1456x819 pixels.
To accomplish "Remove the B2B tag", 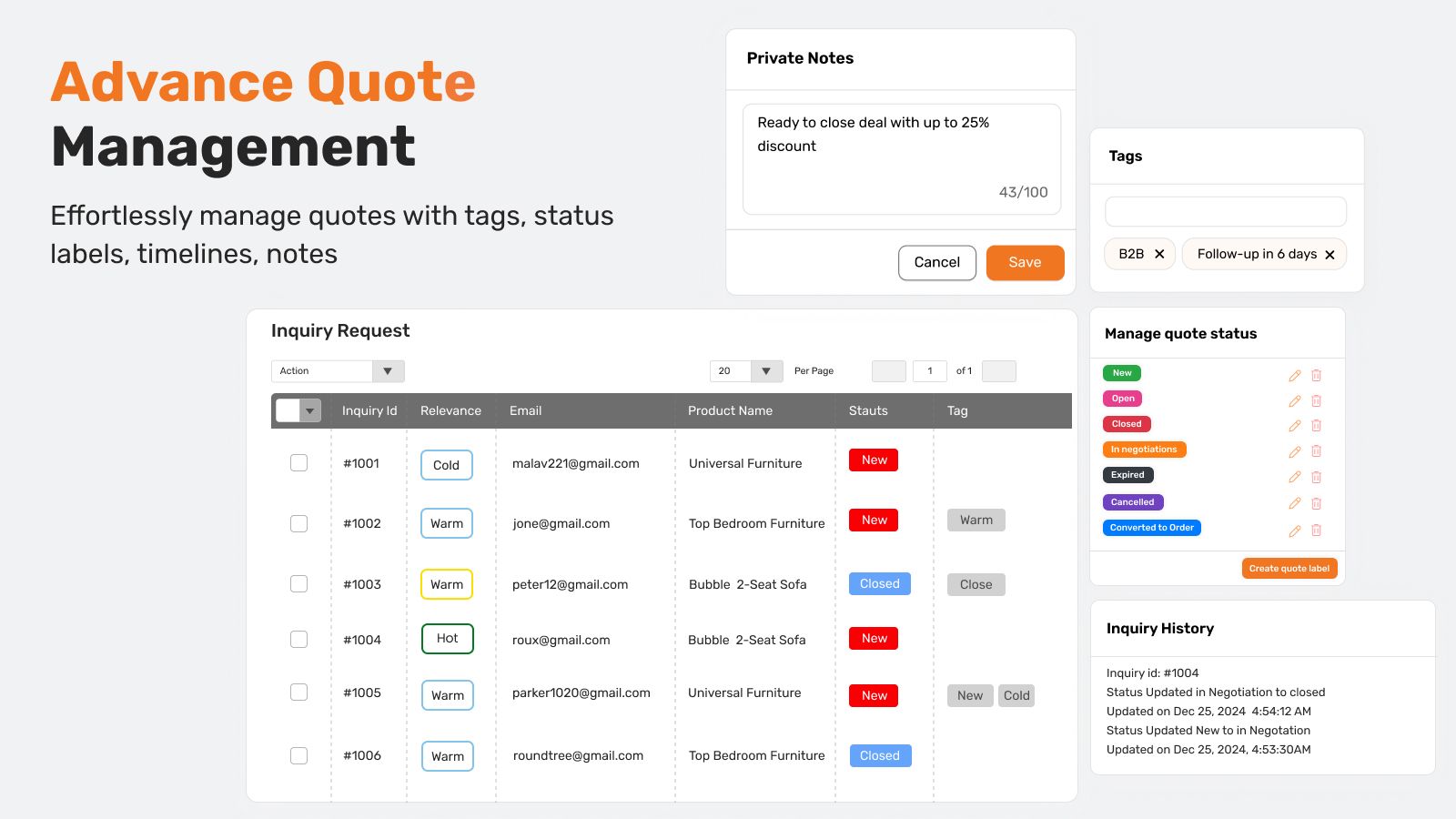I will (x=1159, y=255).
